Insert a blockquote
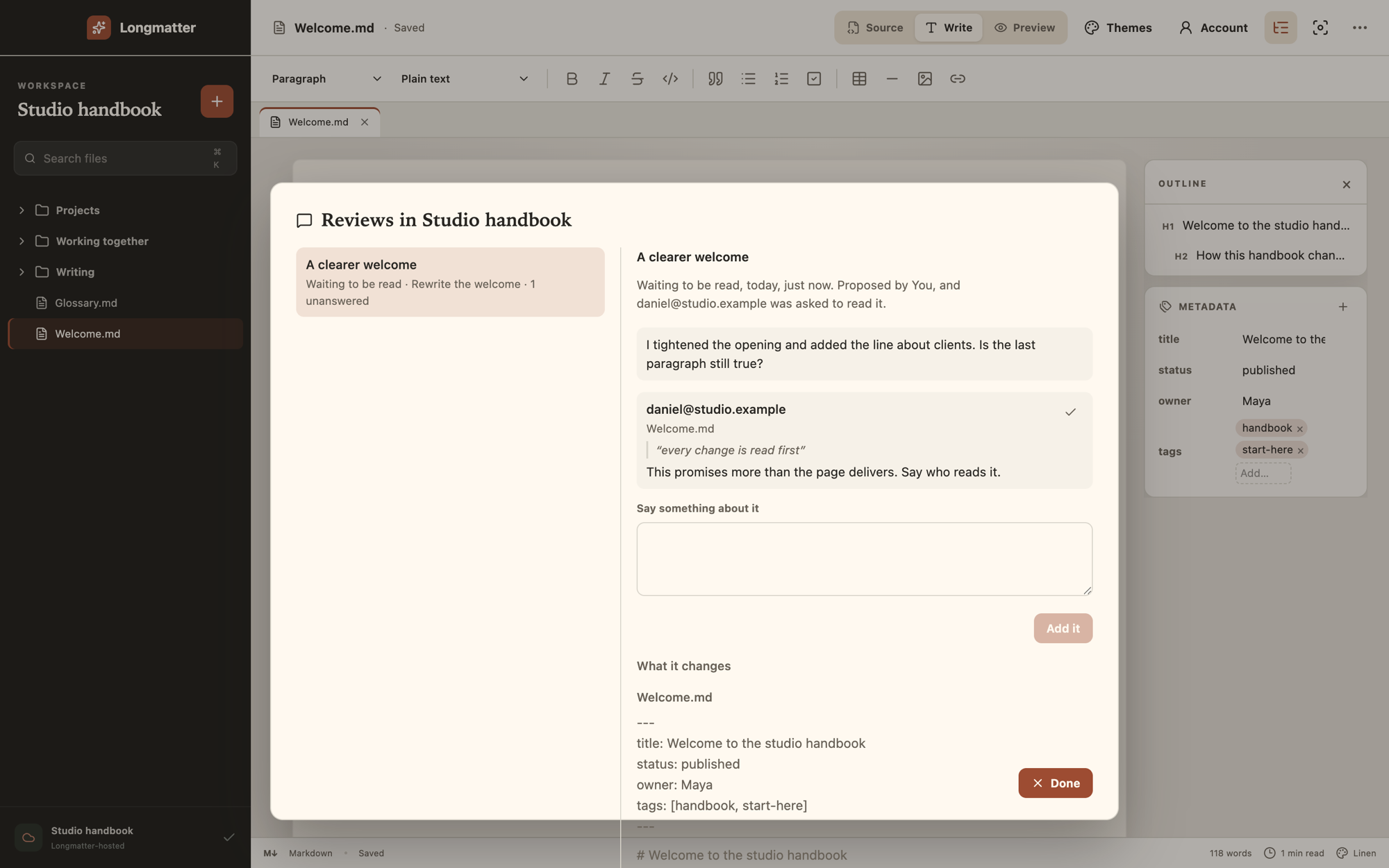The width and height of the screenshot is (1389, 868). click(715, 78)
